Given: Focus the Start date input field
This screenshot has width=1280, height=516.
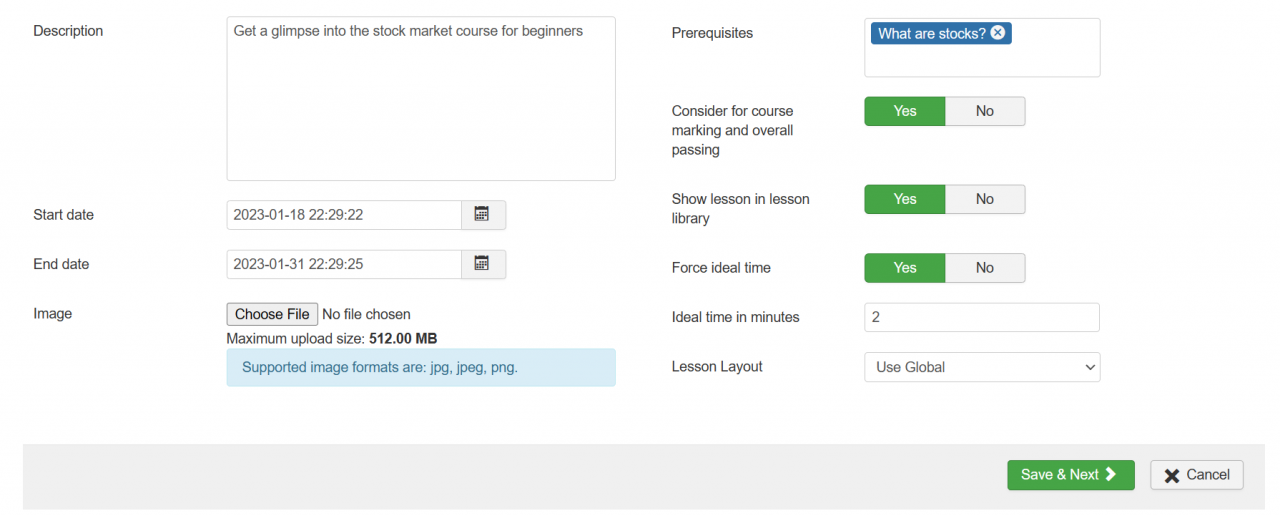Looking at the screenshot, I should pyautogui.click(x=343, y=215).
